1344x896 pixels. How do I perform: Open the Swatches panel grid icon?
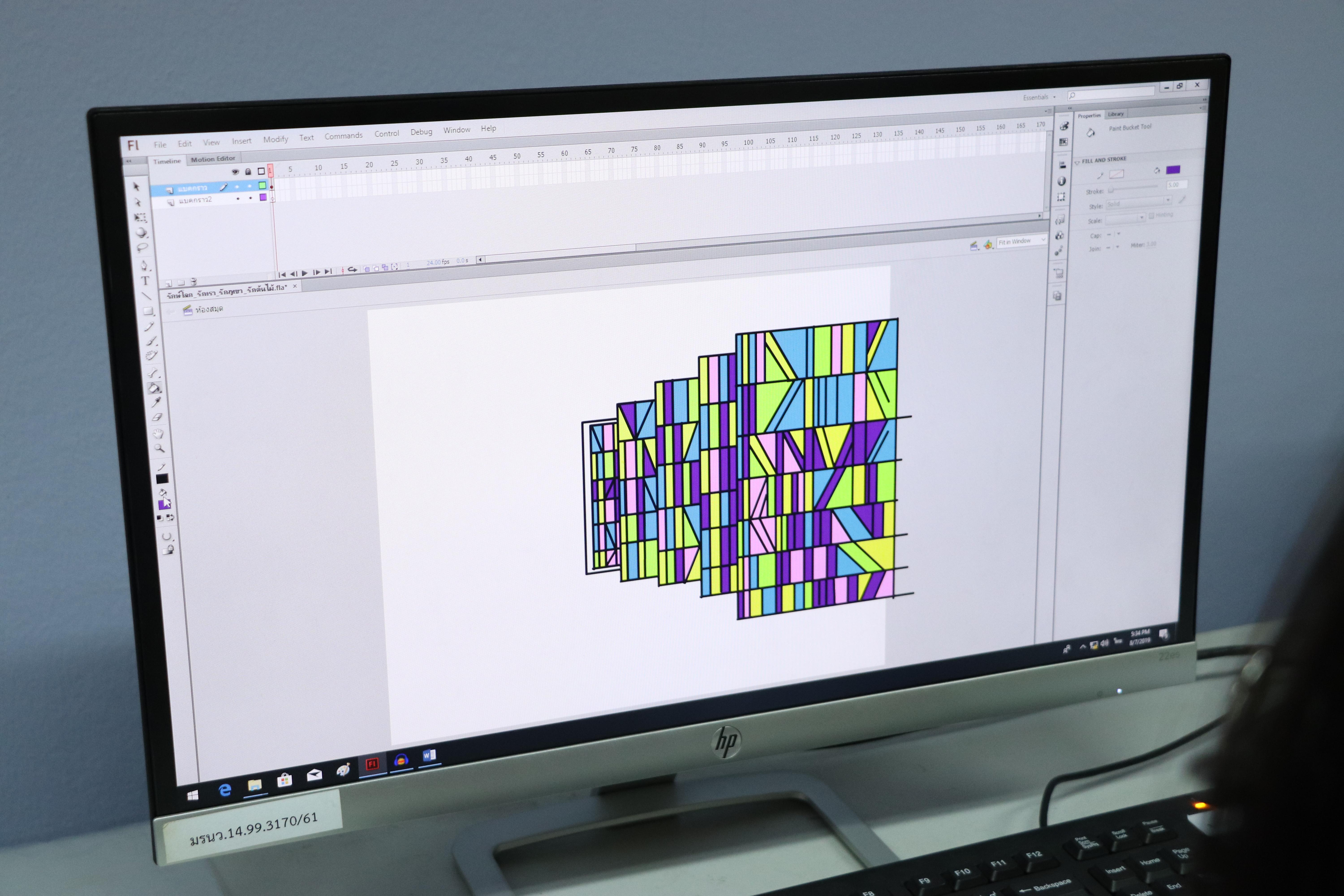coord(1063,142)
